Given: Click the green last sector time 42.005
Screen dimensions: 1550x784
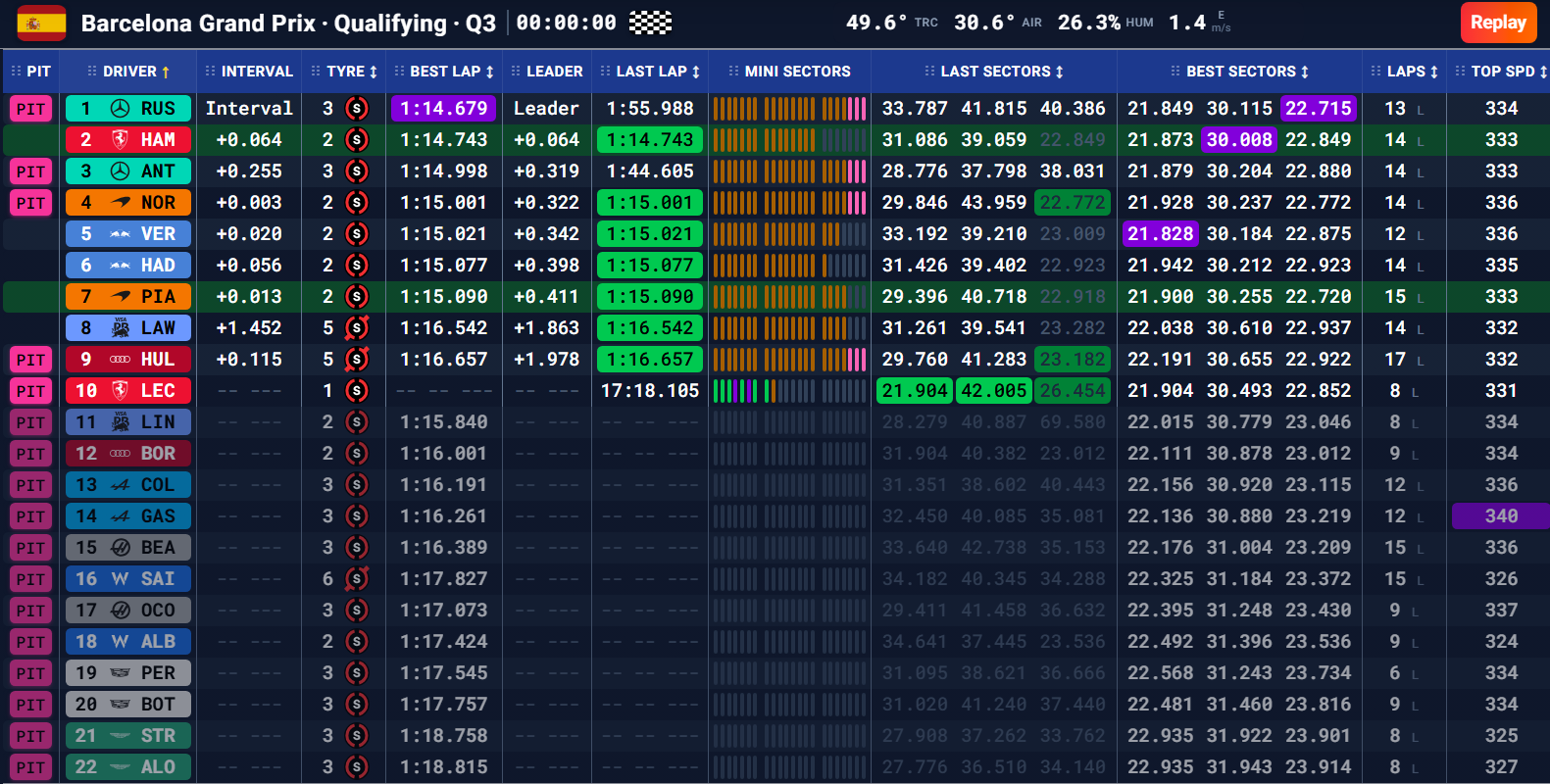Looking at the screenshot, I should [x=994, y=391].
